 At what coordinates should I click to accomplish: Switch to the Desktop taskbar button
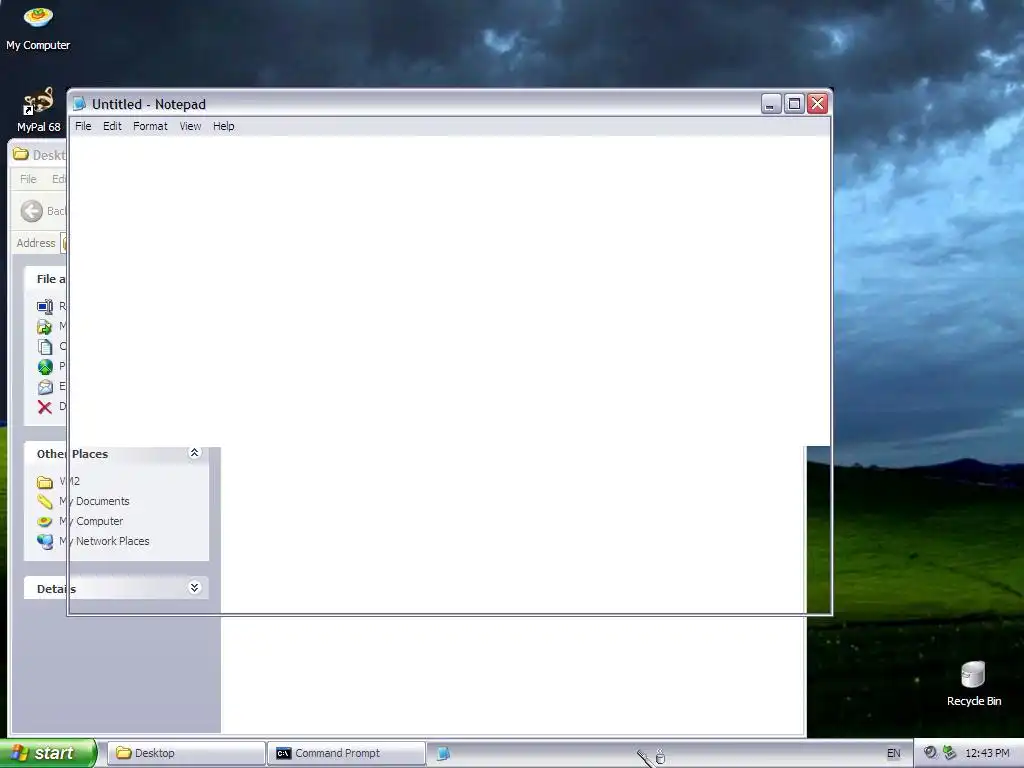tap(185, 753)
